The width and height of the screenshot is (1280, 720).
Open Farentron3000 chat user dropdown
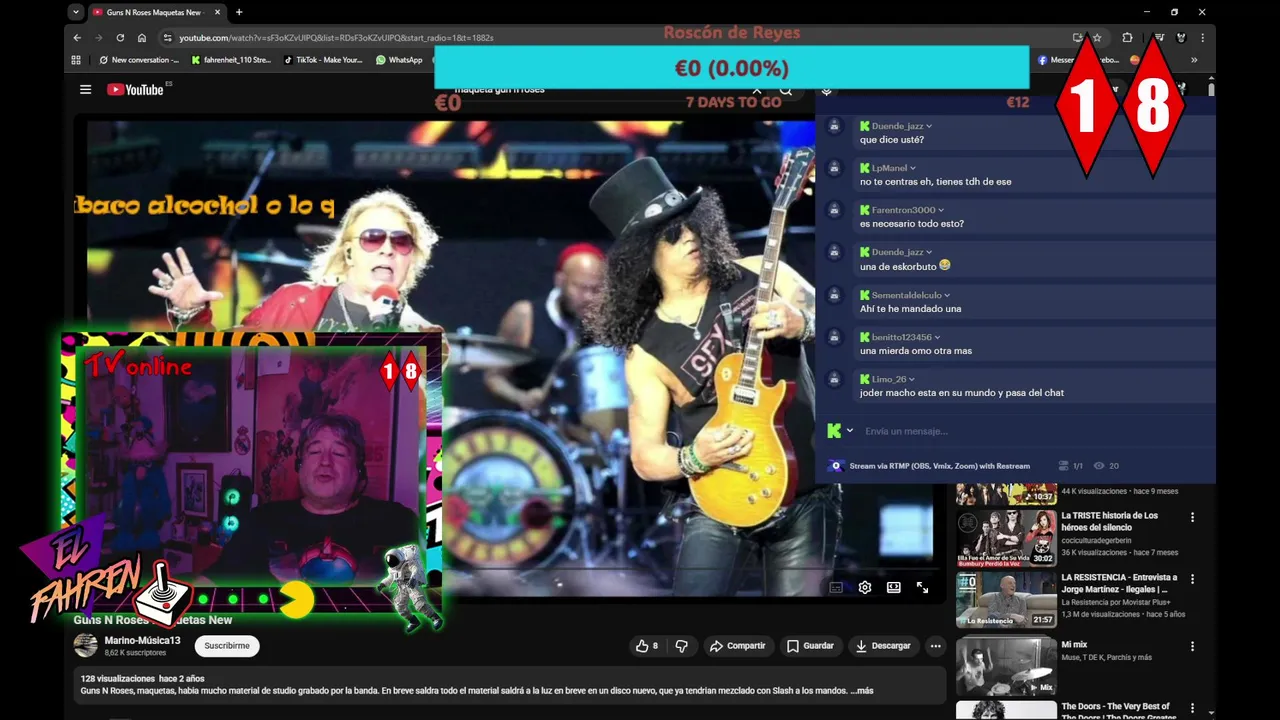[941, 210]
